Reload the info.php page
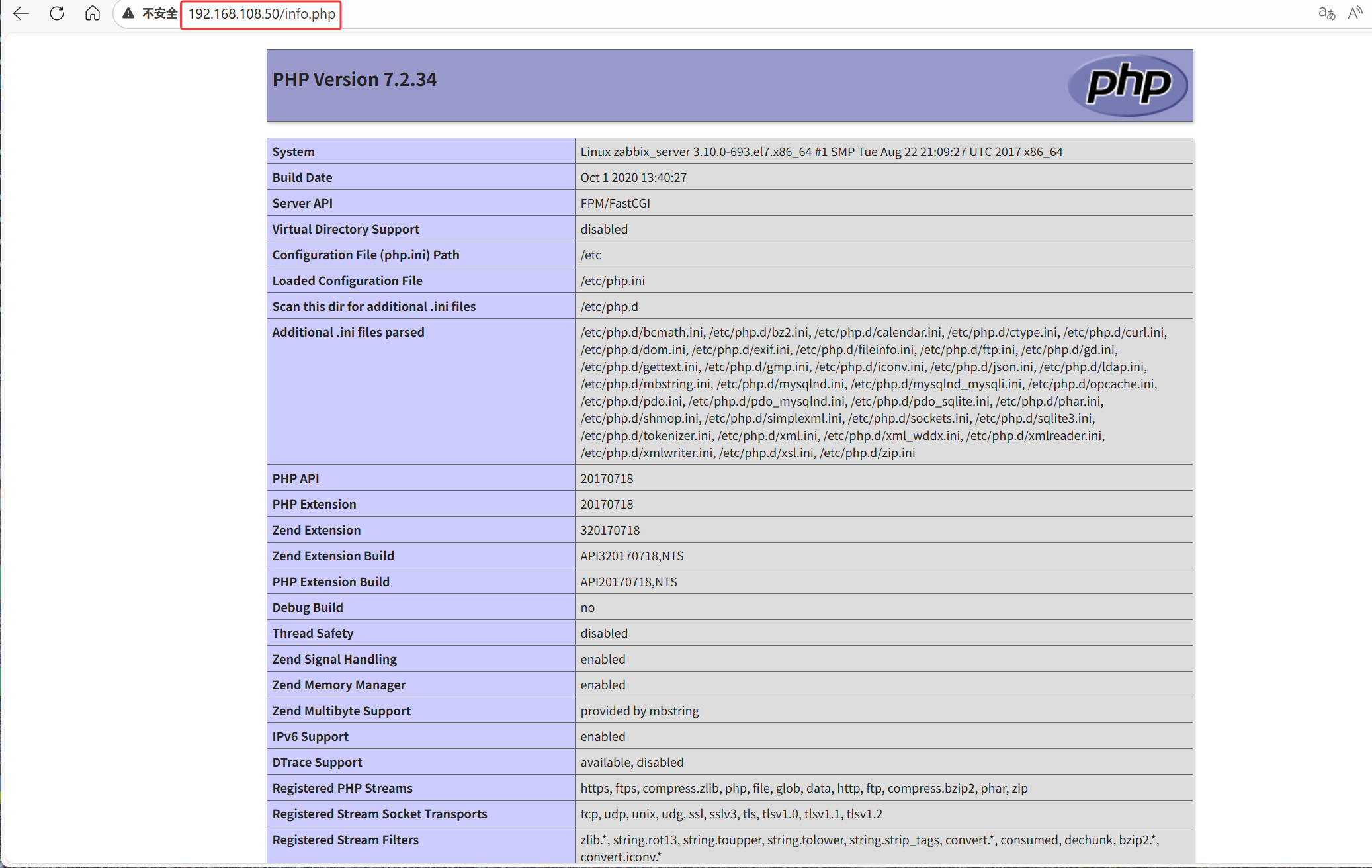Viewport: 1372px width, 868px height. click(x=57, y=13)
